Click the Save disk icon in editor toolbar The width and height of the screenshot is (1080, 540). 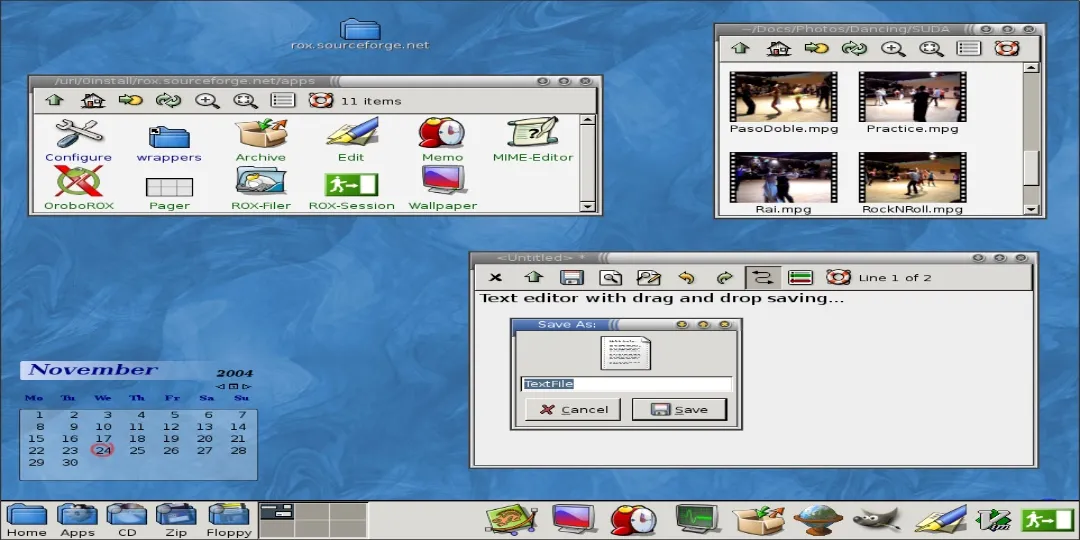click(x=571, y=278)
